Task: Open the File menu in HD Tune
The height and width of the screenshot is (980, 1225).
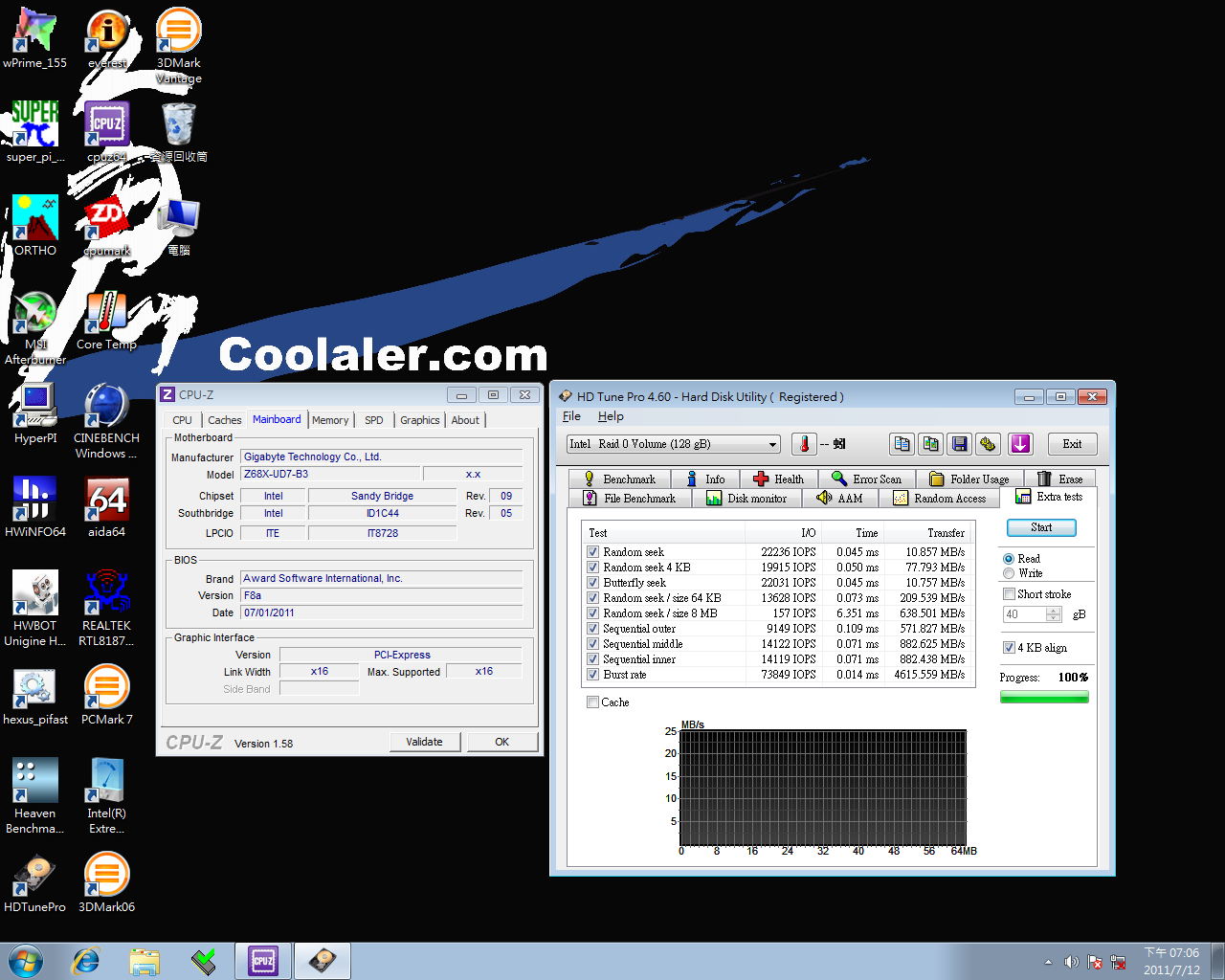Action: pos(571,416)
